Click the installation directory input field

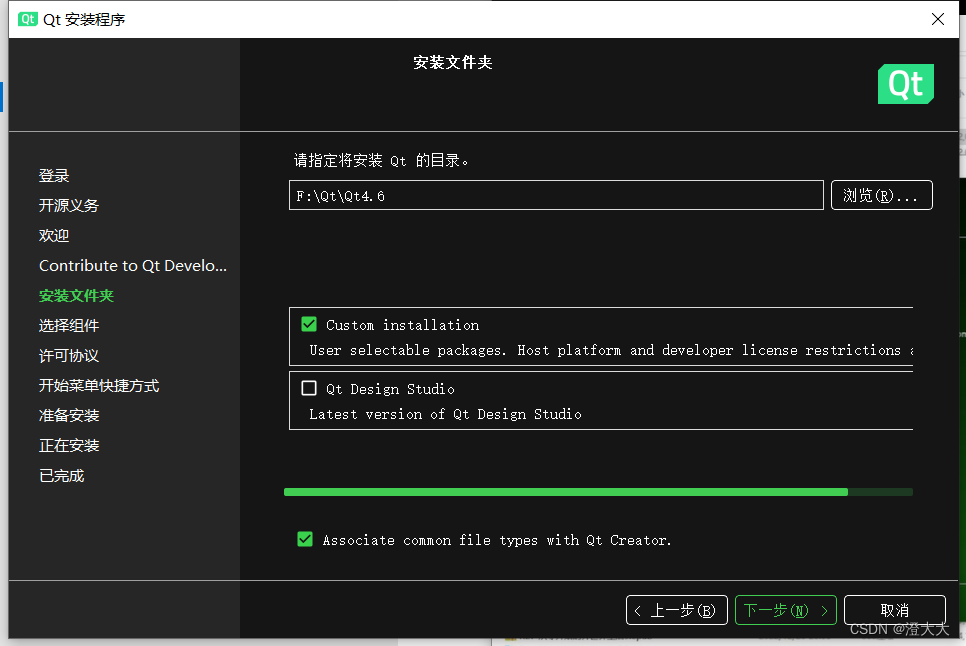pyautogui.click(x=556, y=195)
